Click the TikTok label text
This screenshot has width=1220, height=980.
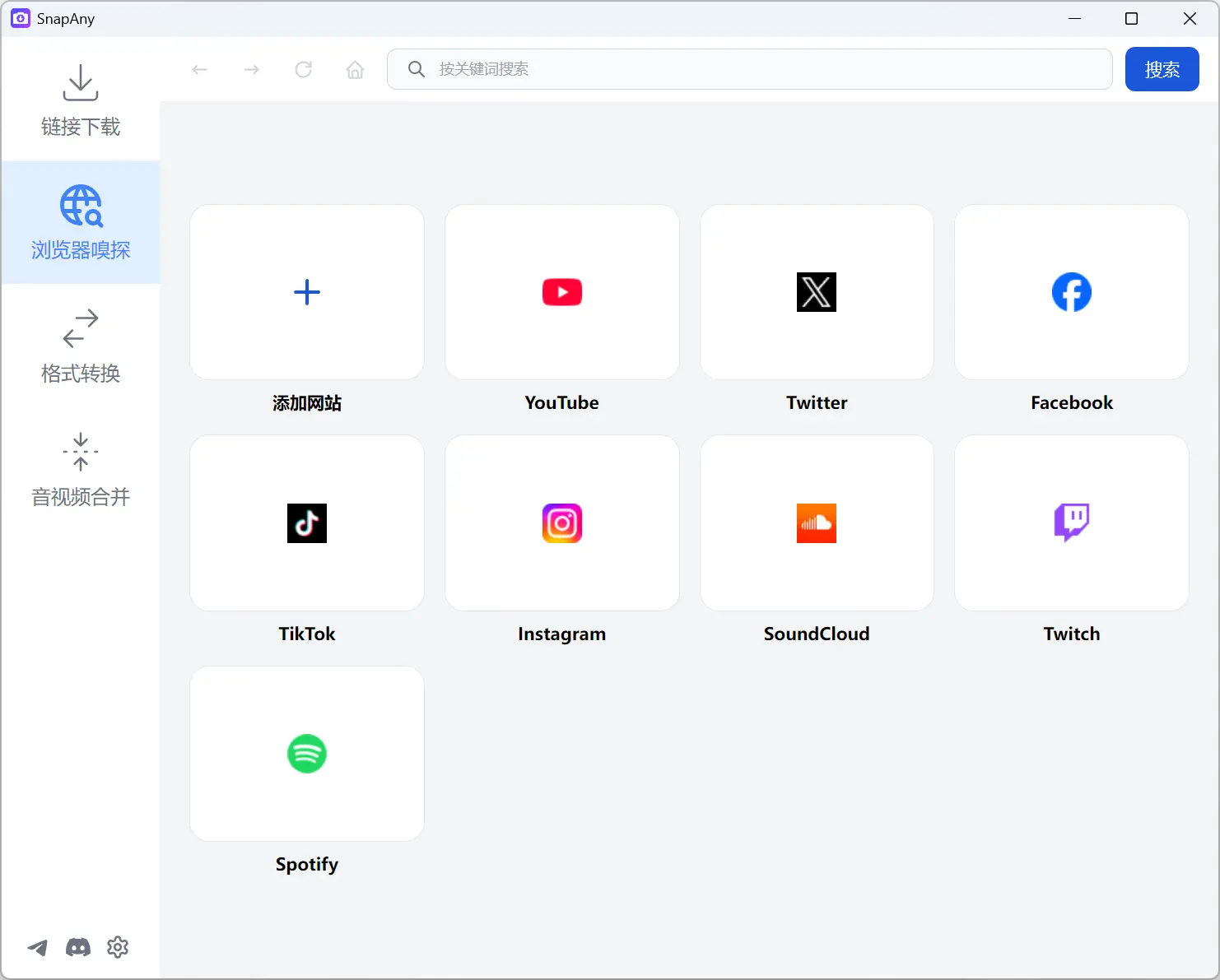pos(307,634)
